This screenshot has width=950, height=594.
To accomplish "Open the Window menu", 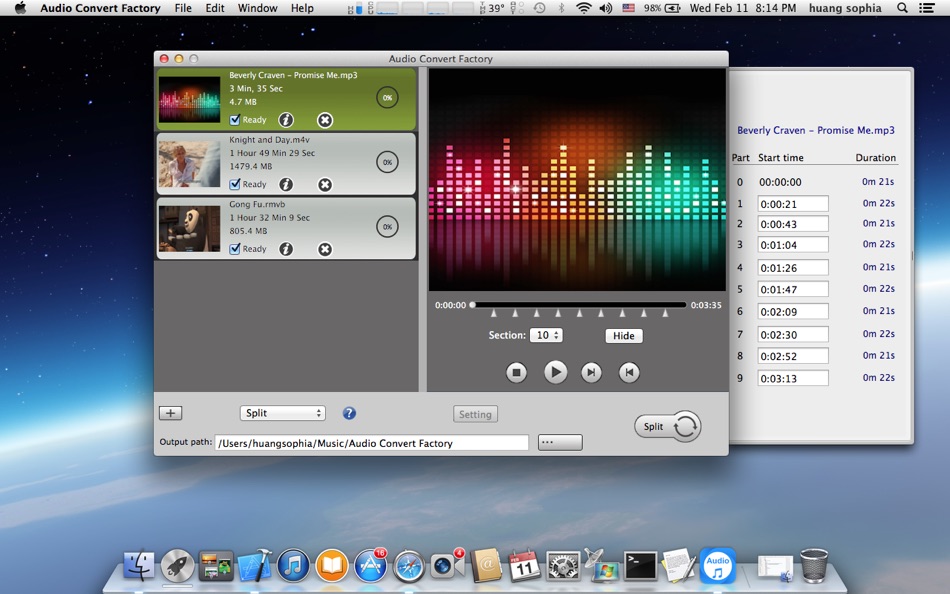I will pos(257,8).
